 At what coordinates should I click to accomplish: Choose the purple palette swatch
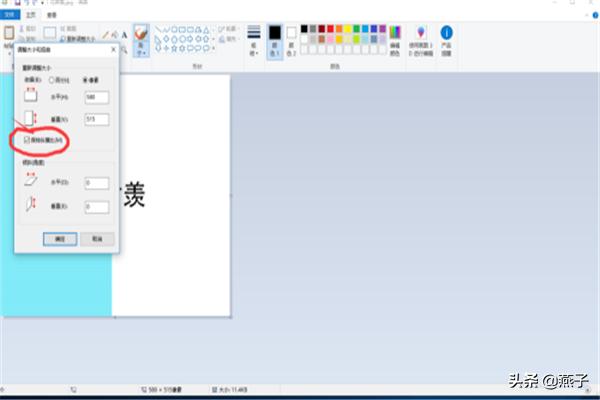point(383,29)
